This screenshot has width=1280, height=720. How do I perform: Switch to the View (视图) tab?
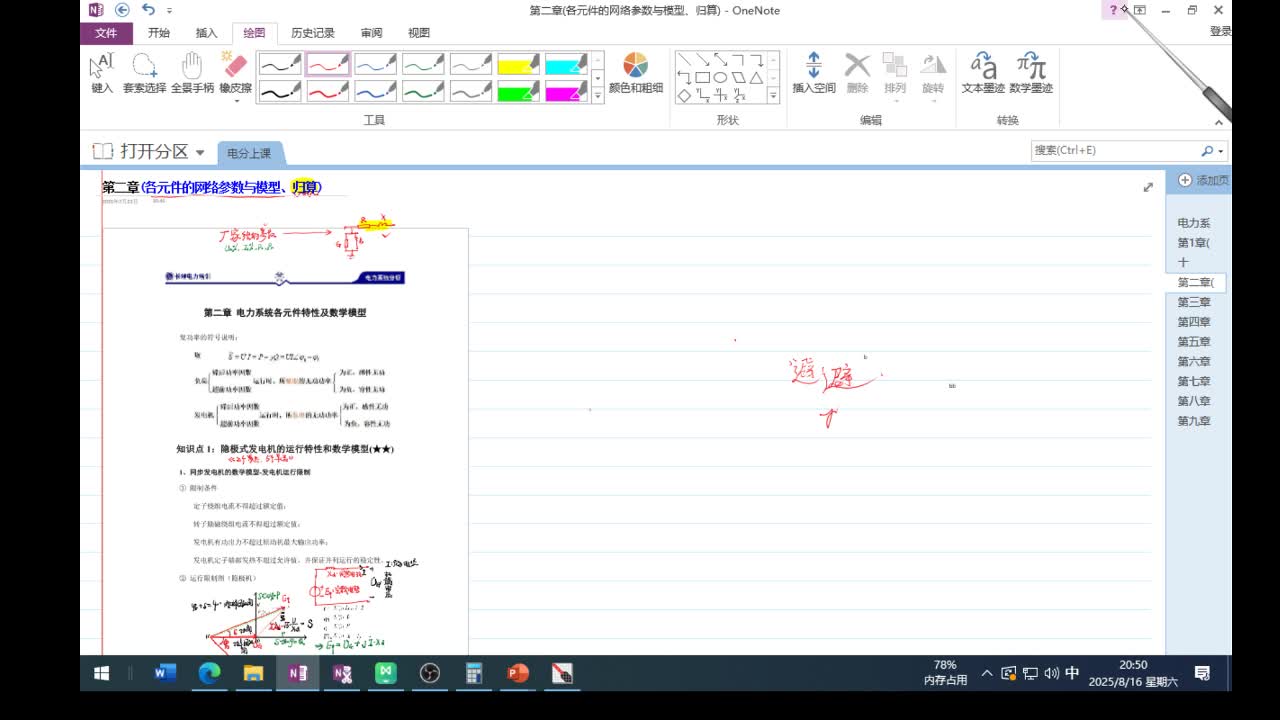[x=419, y=32]
